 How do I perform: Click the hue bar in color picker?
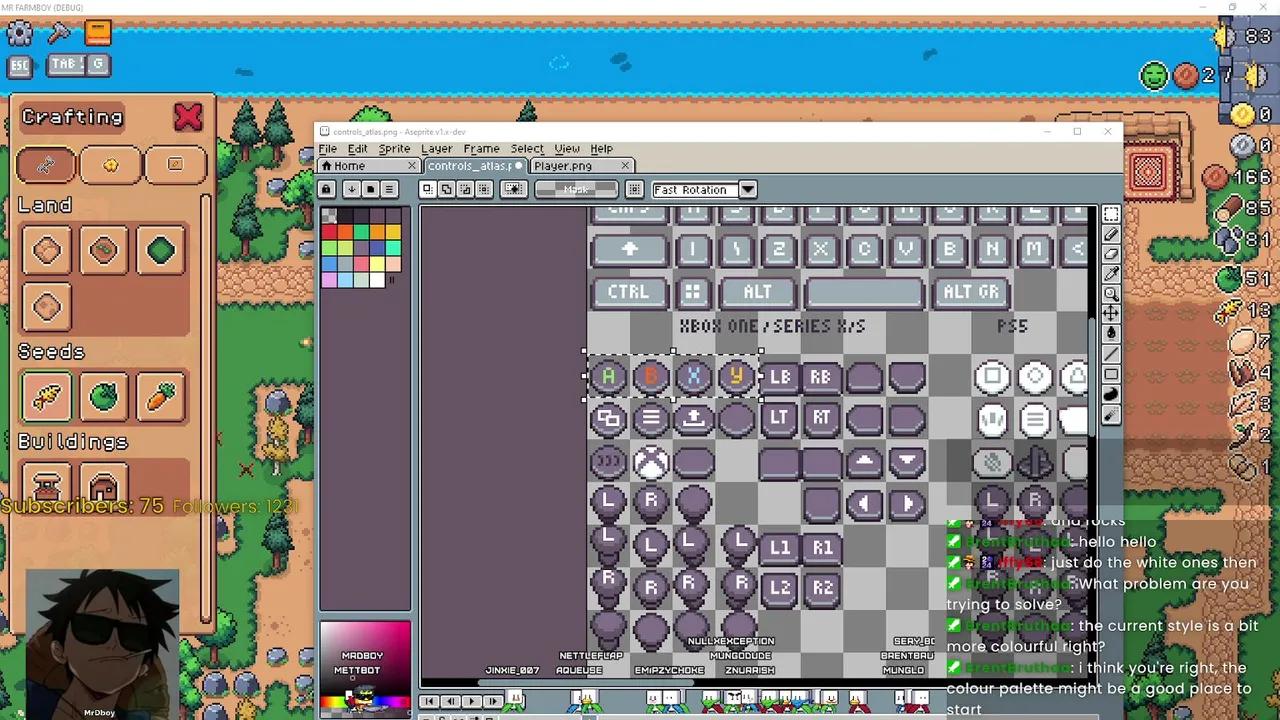[x=364, y=702]
